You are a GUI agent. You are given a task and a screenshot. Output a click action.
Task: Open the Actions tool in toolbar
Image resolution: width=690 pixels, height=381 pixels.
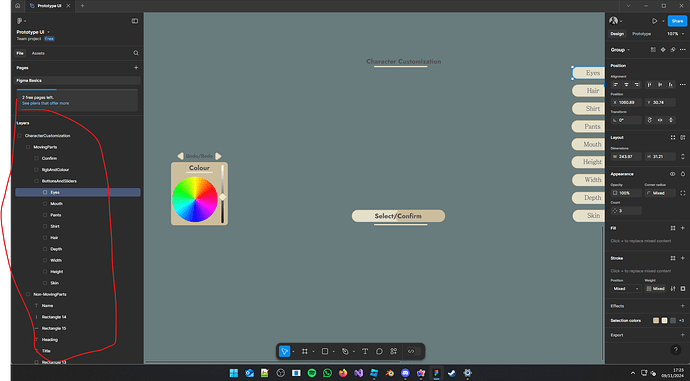(394, 351)
